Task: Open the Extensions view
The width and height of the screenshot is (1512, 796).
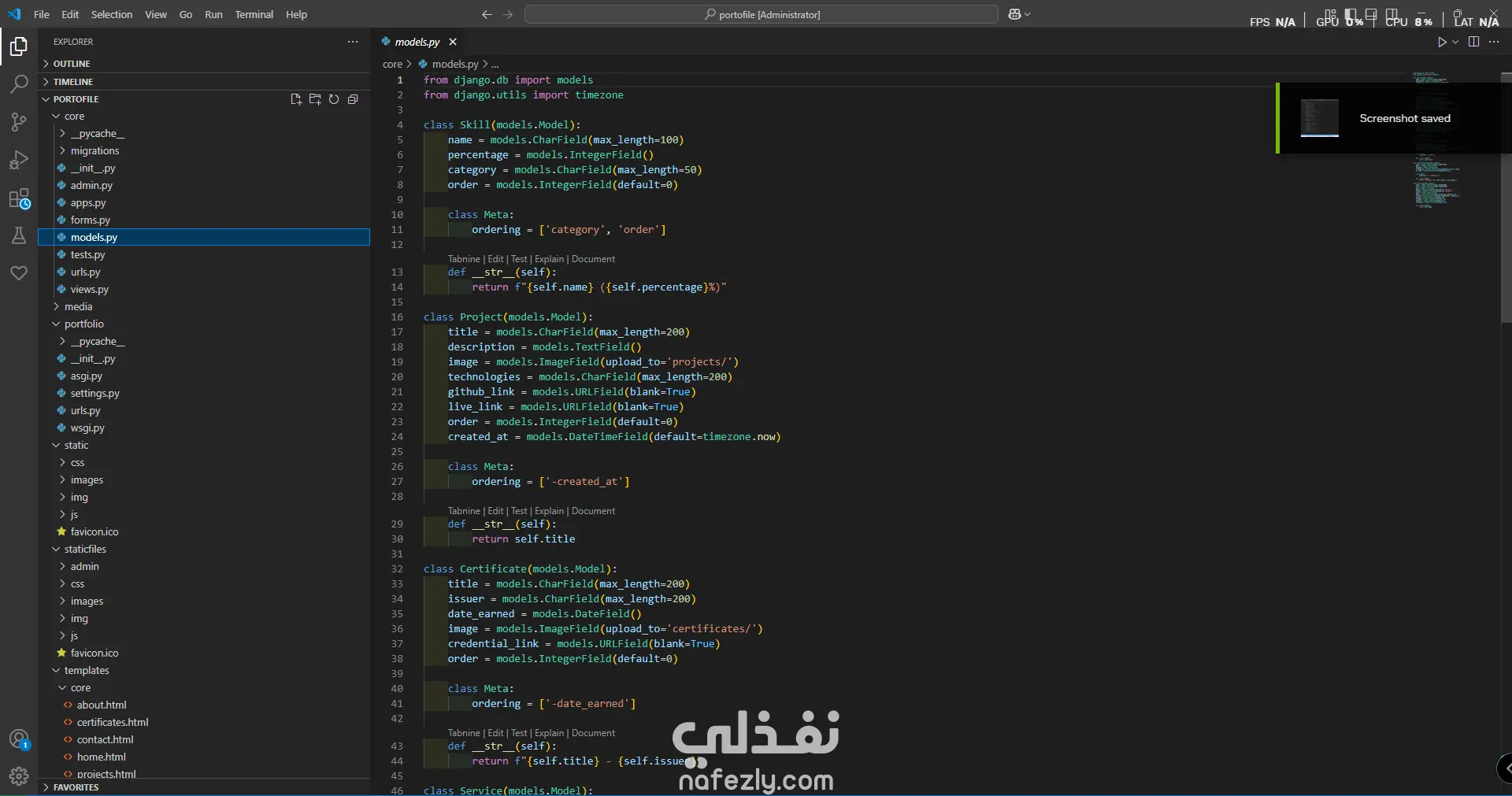Action: point(19,198)
